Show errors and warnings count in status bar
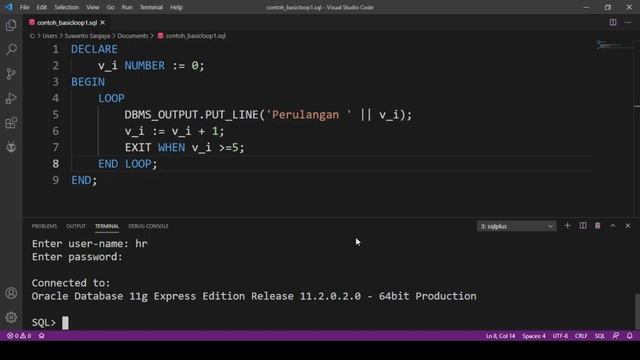The height and width of the screenshot is (360, 640). pyautogui.click(x=19, y=336)
